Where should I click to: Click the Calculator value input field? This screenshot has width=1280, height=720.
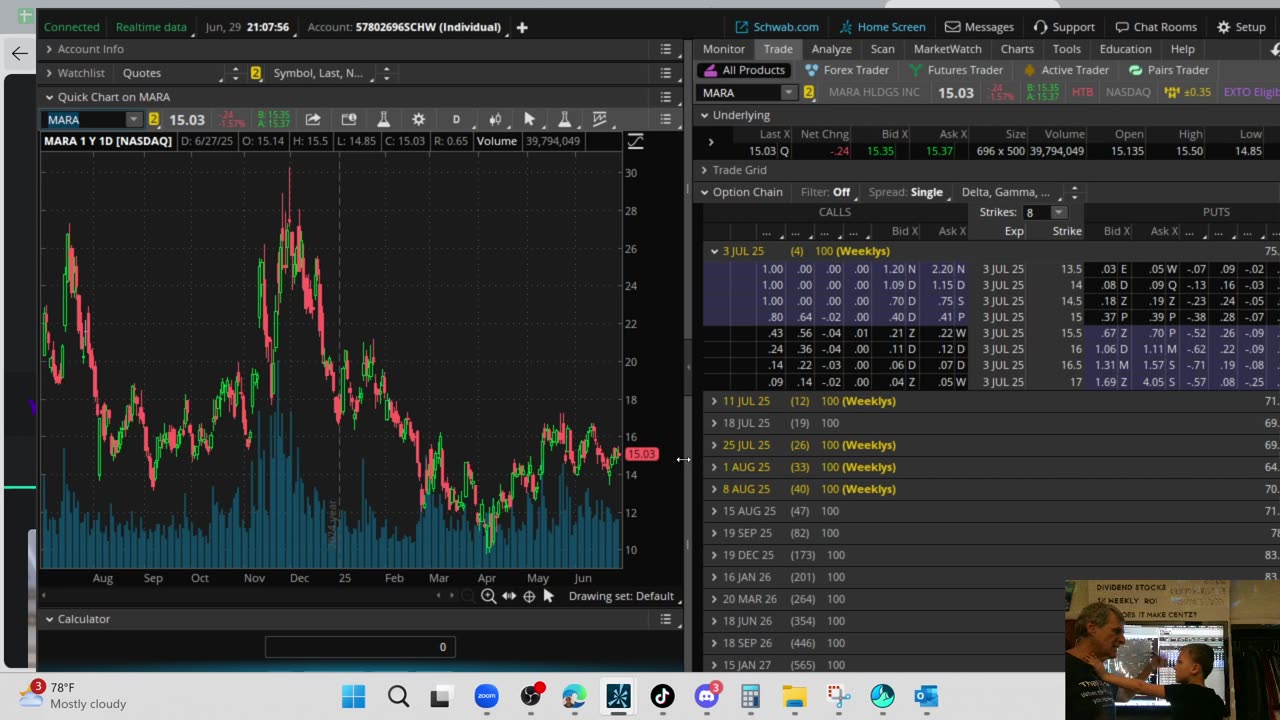(x=359, y=647)
